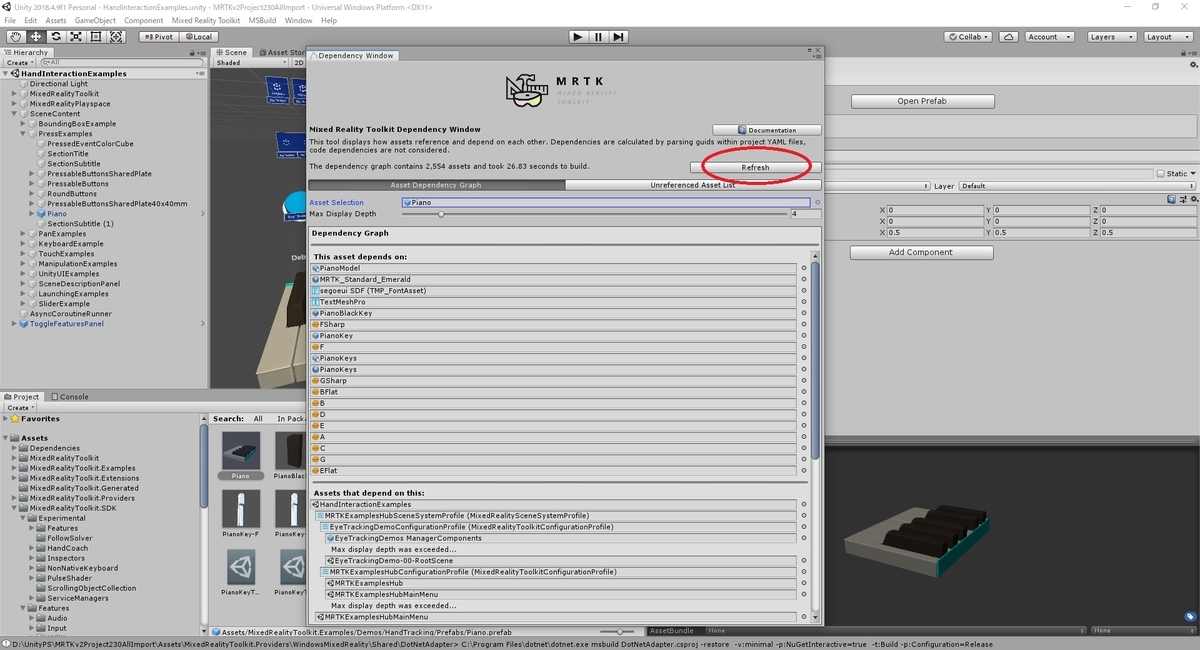
Task: Select the Move tool in the toolbar
Action: coord(35,36)
